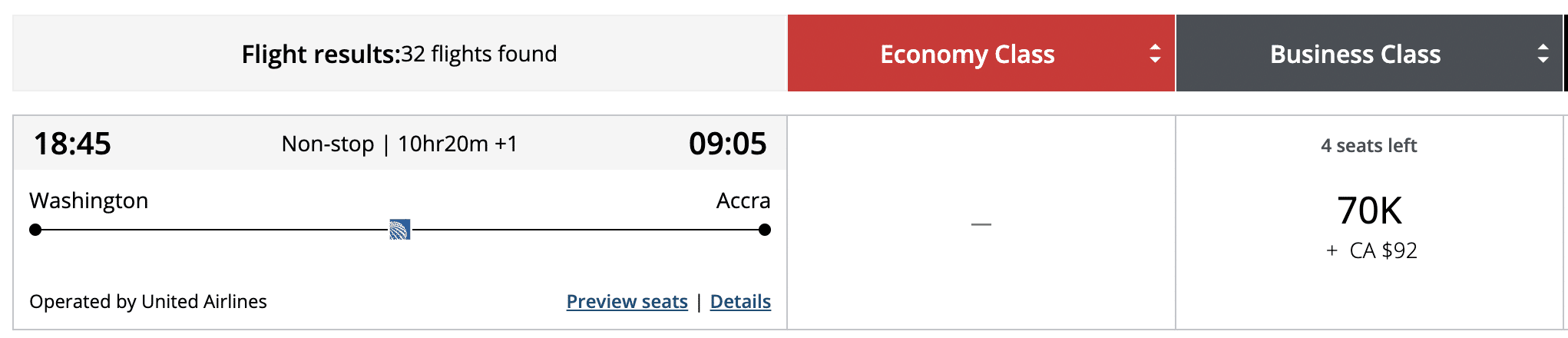Select the Business Class column header
The height and width of the screenshot is (338, 1568).
pyautogui.click(x=1355, y=54)
